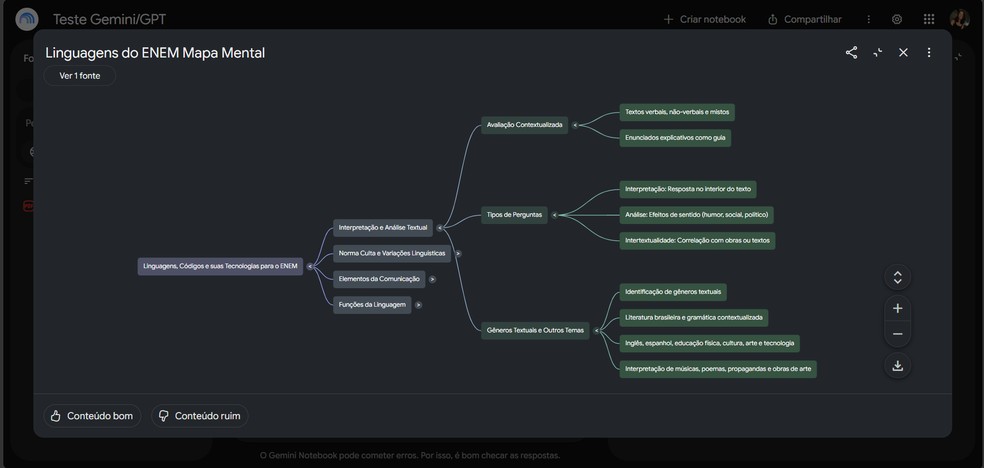Image resolution: width=984 pixels, height=468 pixels.
Task: Open settings gear in top bar
Action: [x=897, y=19]
